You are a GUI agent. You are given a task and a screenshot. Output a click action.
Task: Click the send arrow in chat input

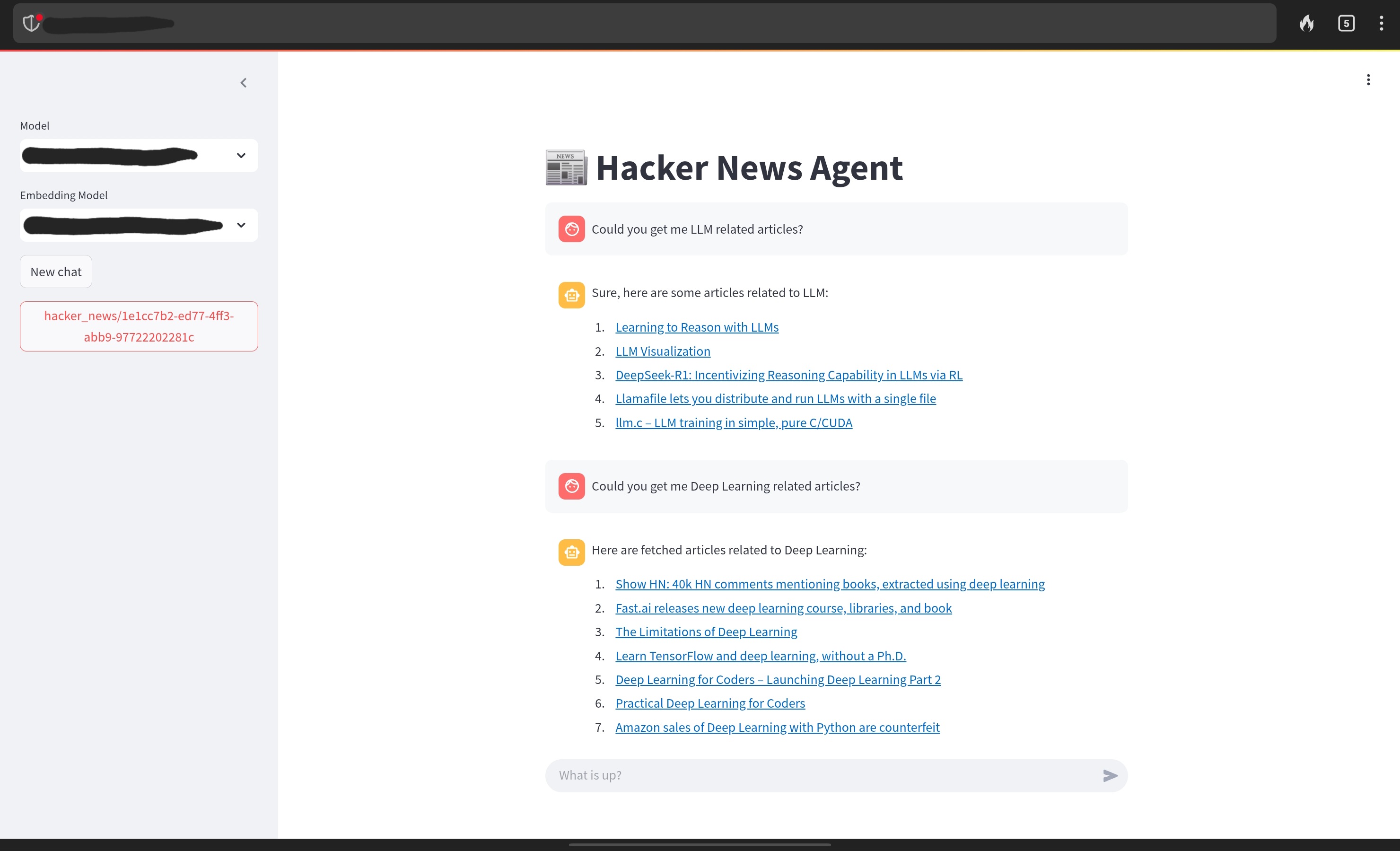[1110, 775]
